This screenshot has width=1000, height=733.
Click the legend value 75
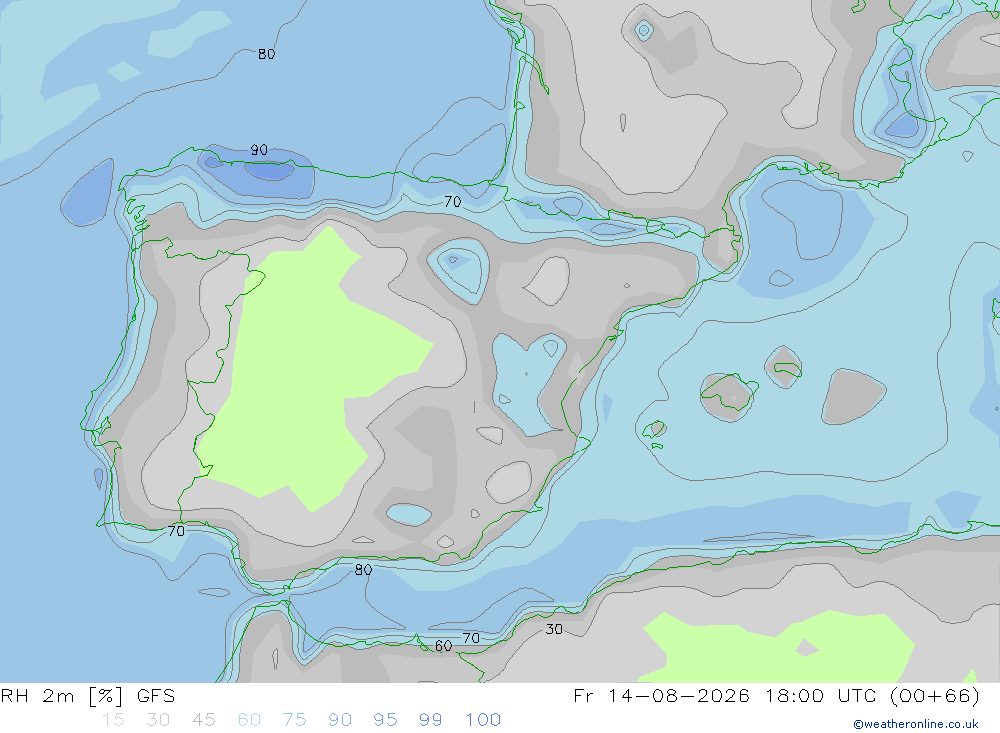coord(295,720)
